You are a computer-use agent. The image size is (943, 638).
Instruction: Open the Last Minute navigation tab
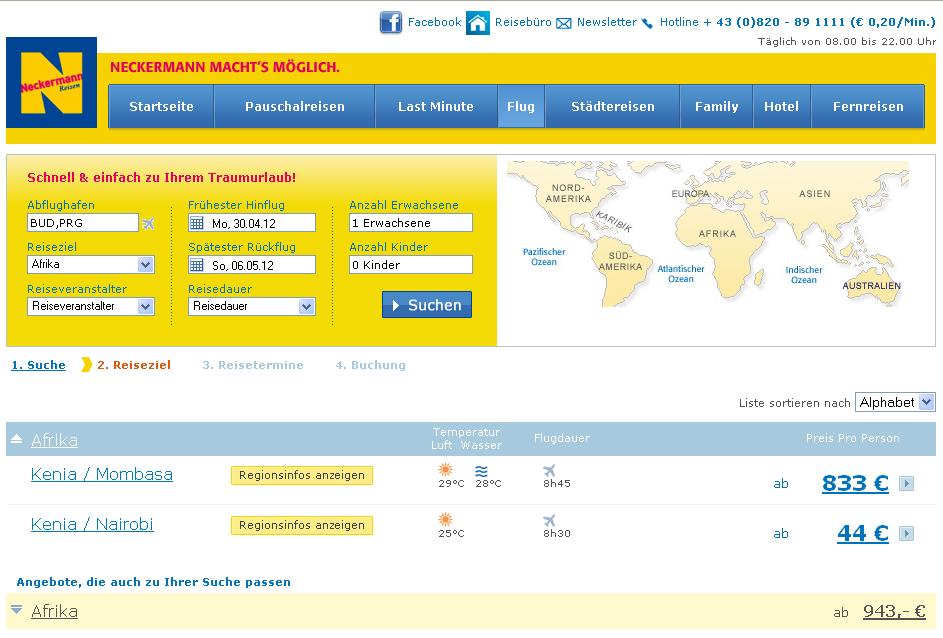pos(436,106)
